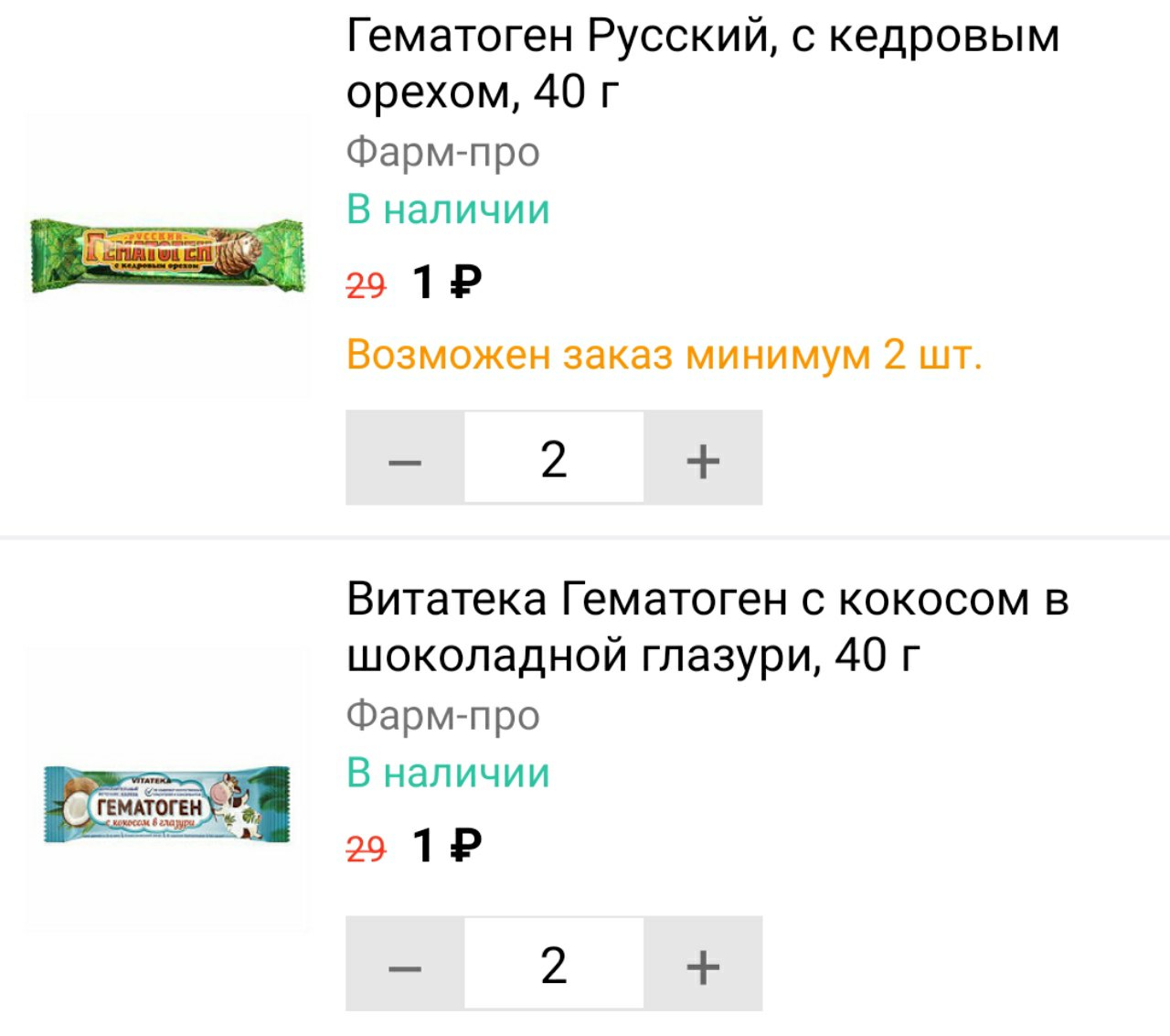This screenshot has width=1170, height=1036.
Task: Open title Витатека Гематоген с кокосом
Action: coord(707,626)
